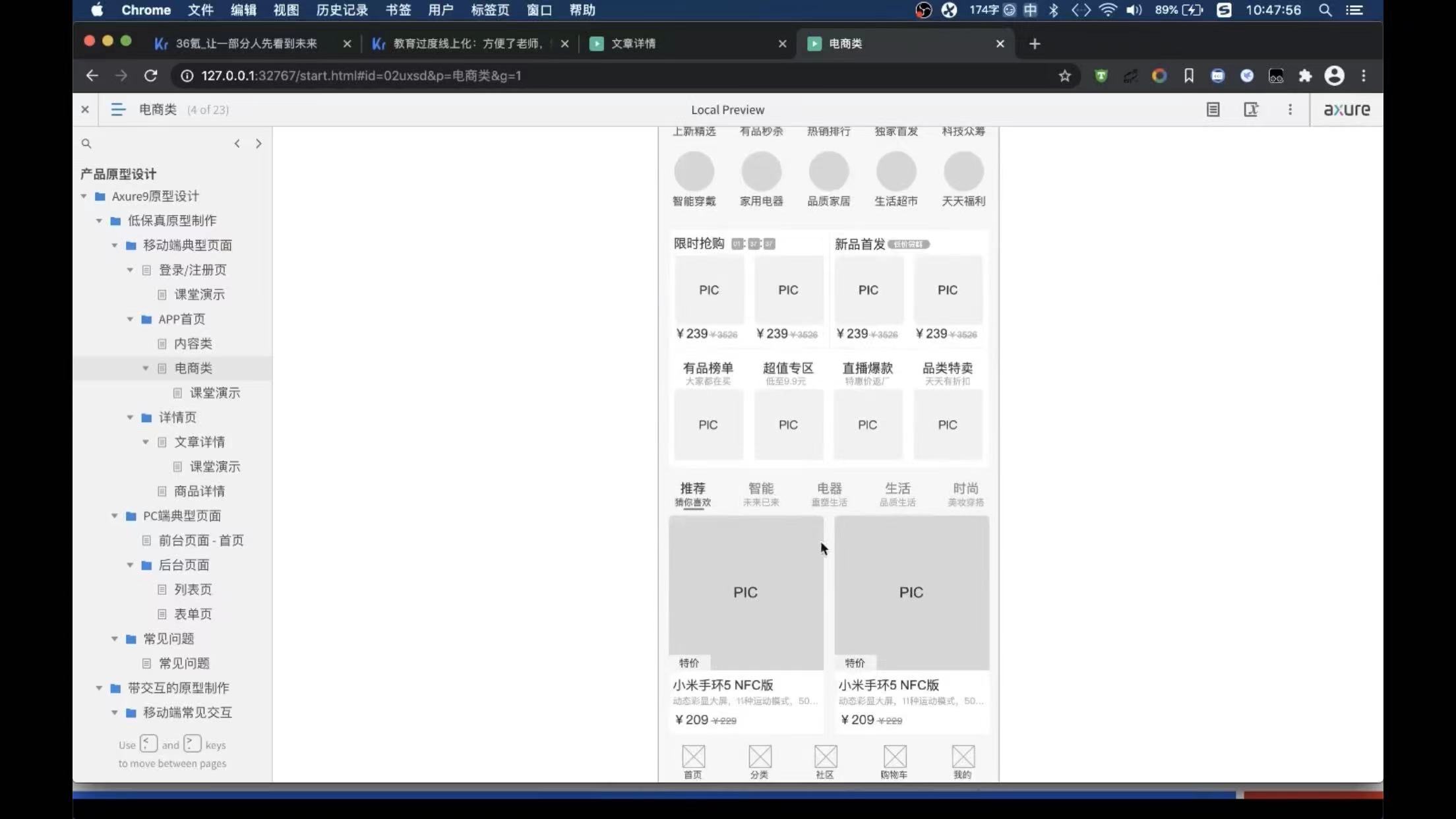Screen dimensions: 1456x819
Task: Collapse the 详情页 folder in tree
Action: [130, 417]
